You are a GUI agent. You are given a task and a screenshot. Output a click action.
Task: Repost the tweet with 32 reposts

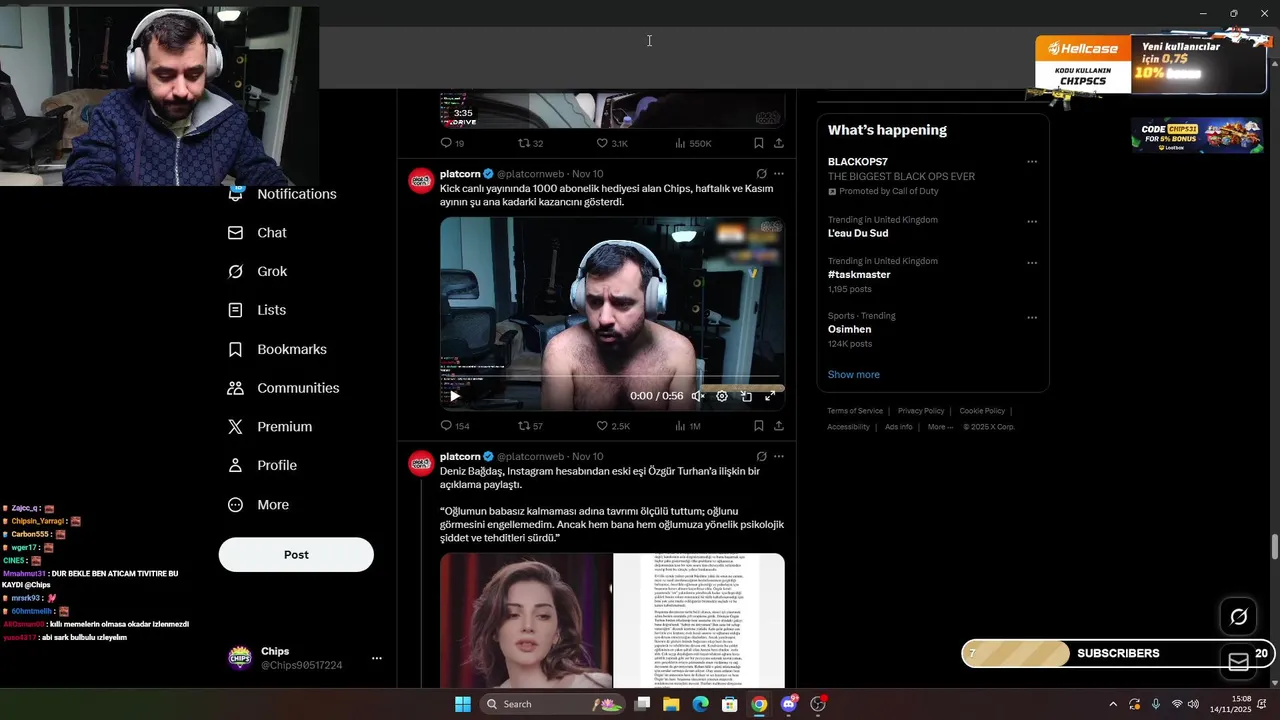(530, 143)
